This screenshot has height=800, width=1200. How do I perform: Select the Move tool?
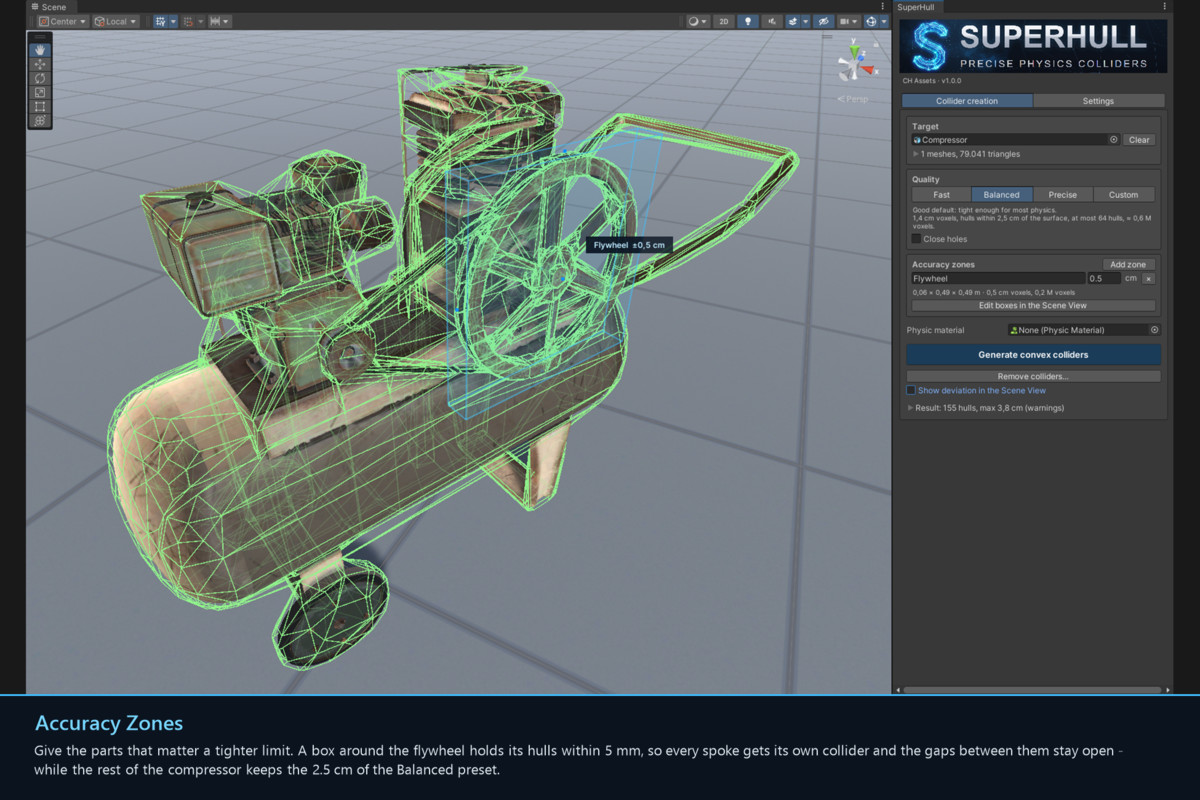(x=40, y=64)
